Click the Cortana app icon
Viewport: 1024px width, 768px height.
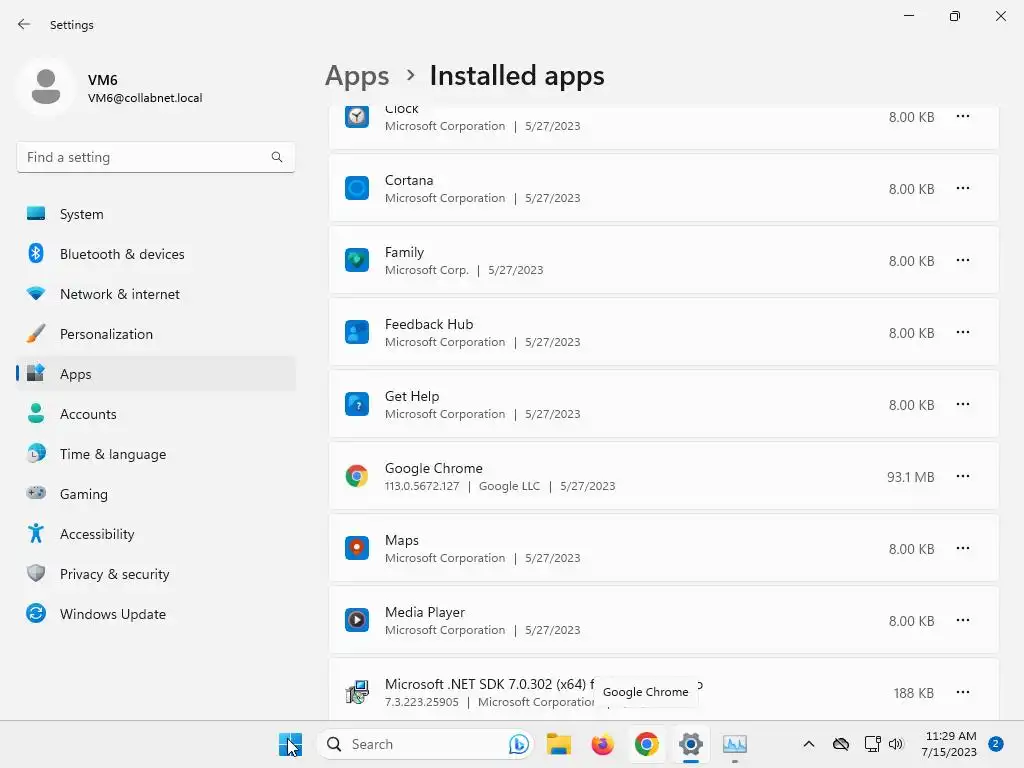[x=357, y=188]
